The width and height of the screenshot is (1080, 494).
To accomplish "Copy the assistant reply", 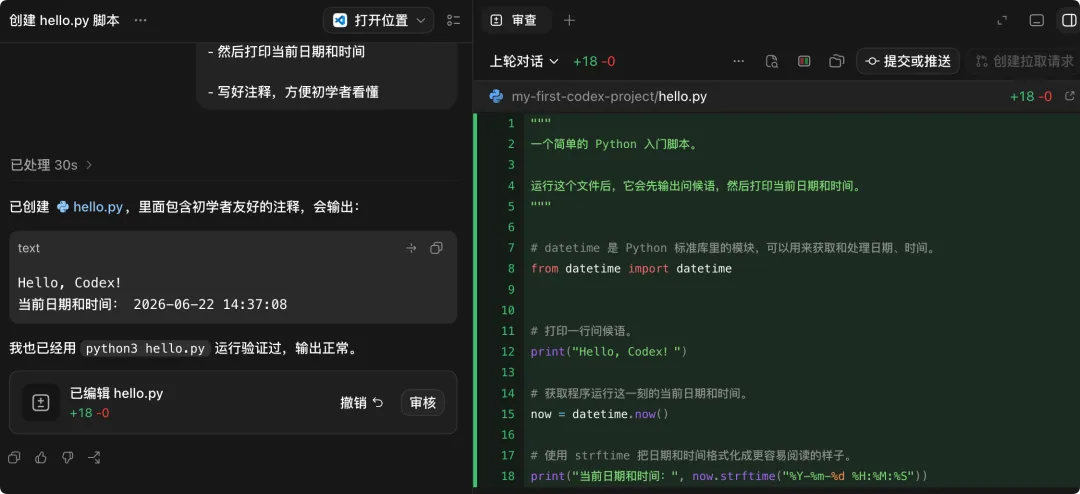I will click(x=14, y=457).
